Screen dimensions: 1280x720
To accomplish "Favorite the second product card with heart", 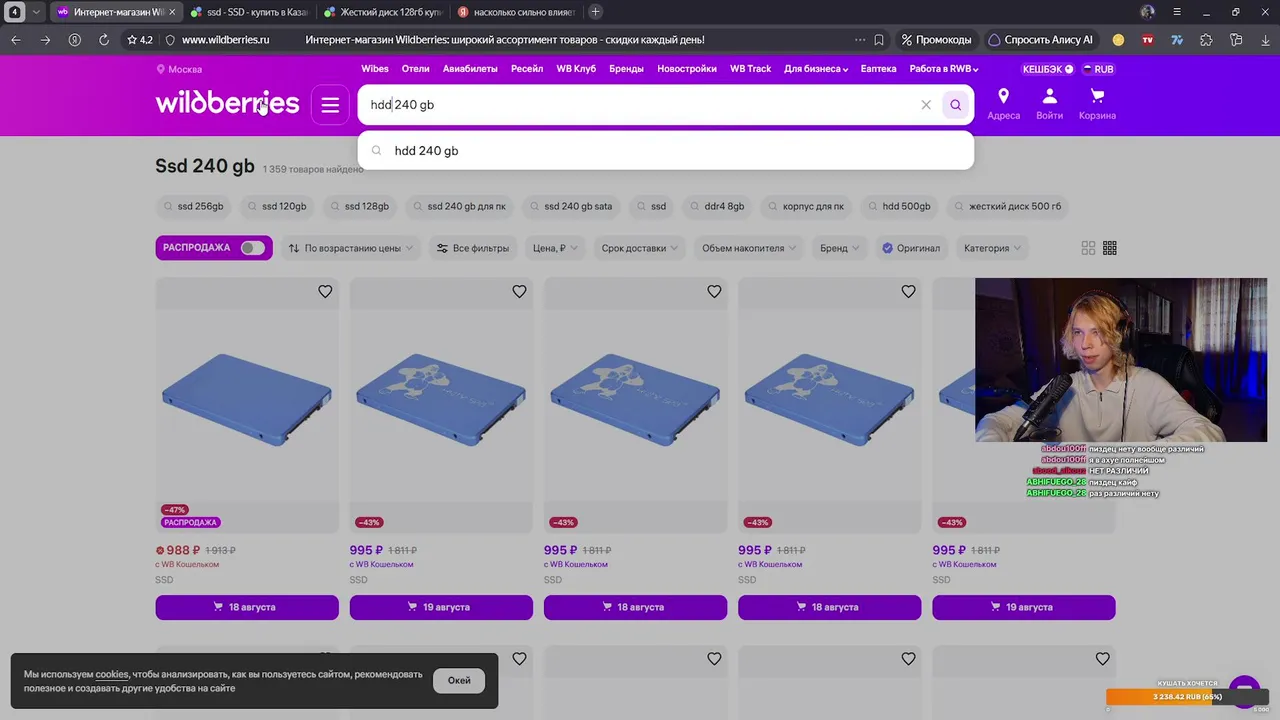I will [x=519, y=291].
